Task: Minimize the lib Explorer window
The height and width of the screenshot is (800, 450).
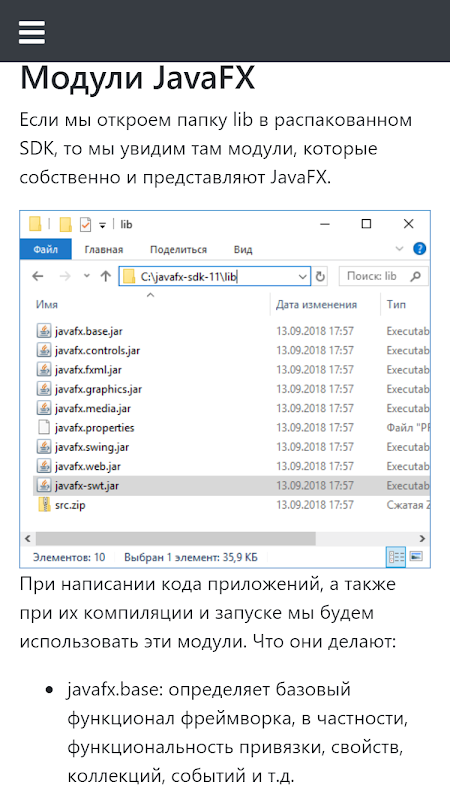Action: pos(324,223)
